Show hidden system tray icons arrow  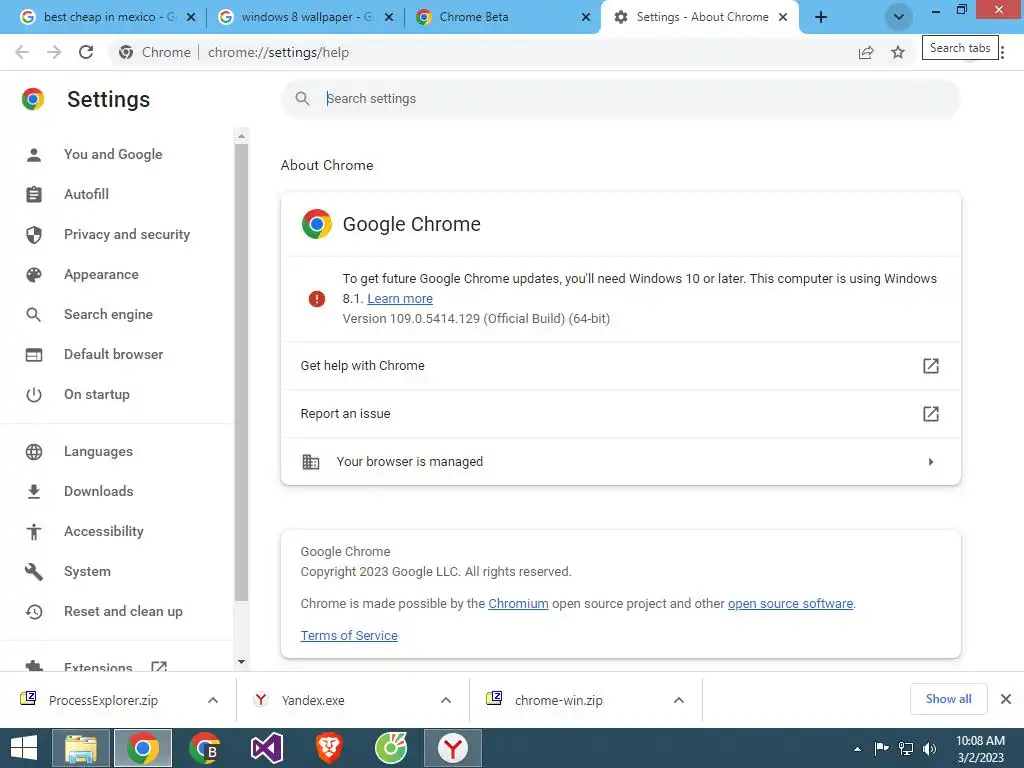tap(857, 749)
